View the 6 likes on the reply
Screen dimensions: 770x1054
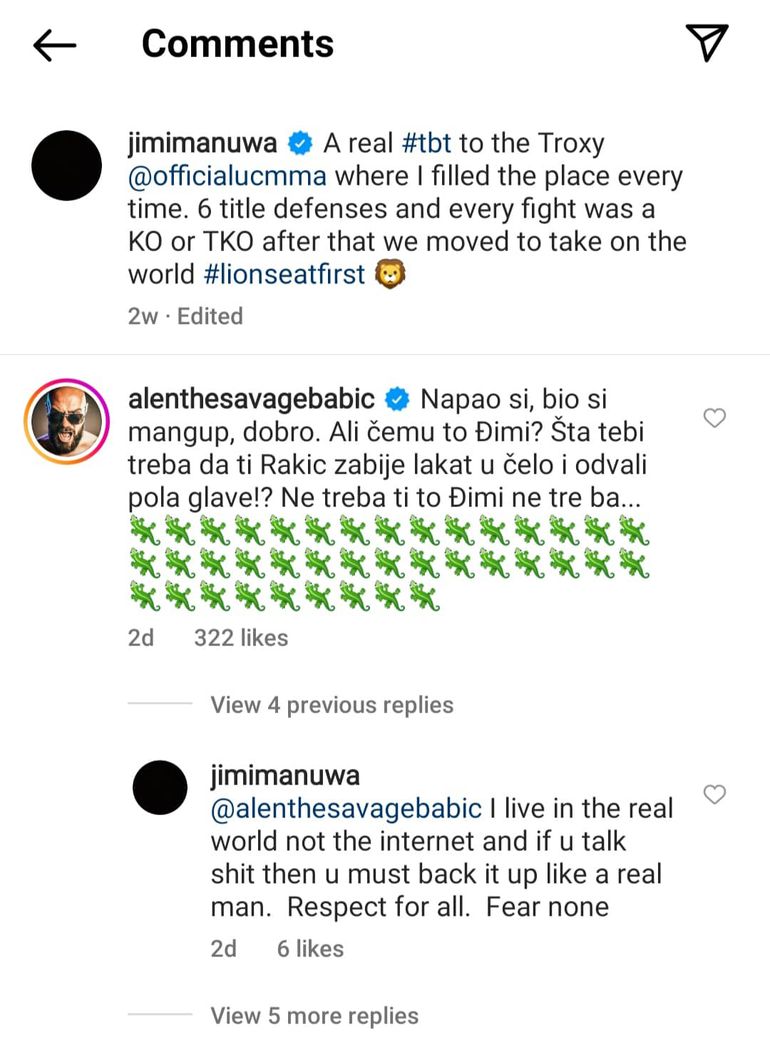point(310,949)
